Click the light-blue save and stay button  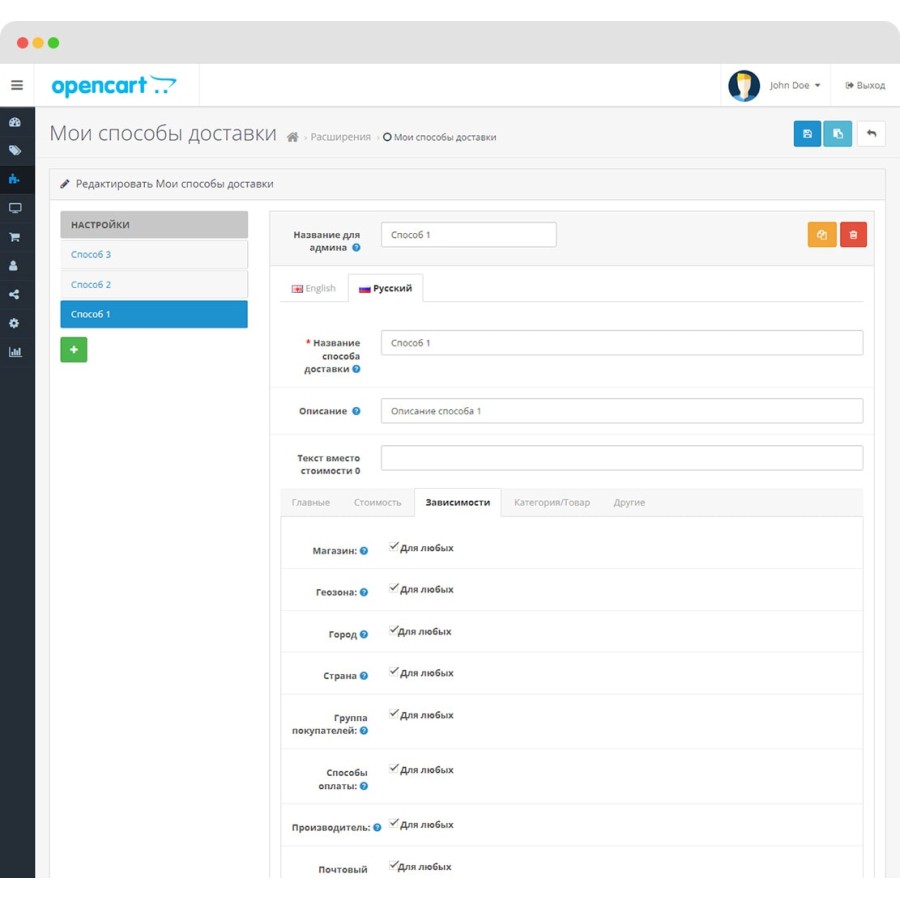point(837,134)
